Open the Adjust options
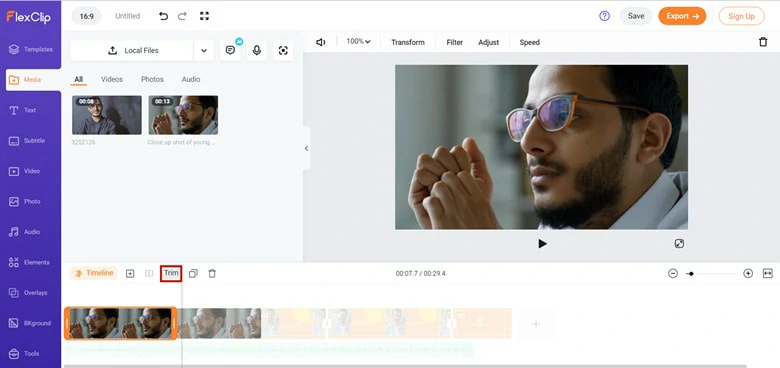The height and width of the screenshot is (368, 780). click(488, 42)
